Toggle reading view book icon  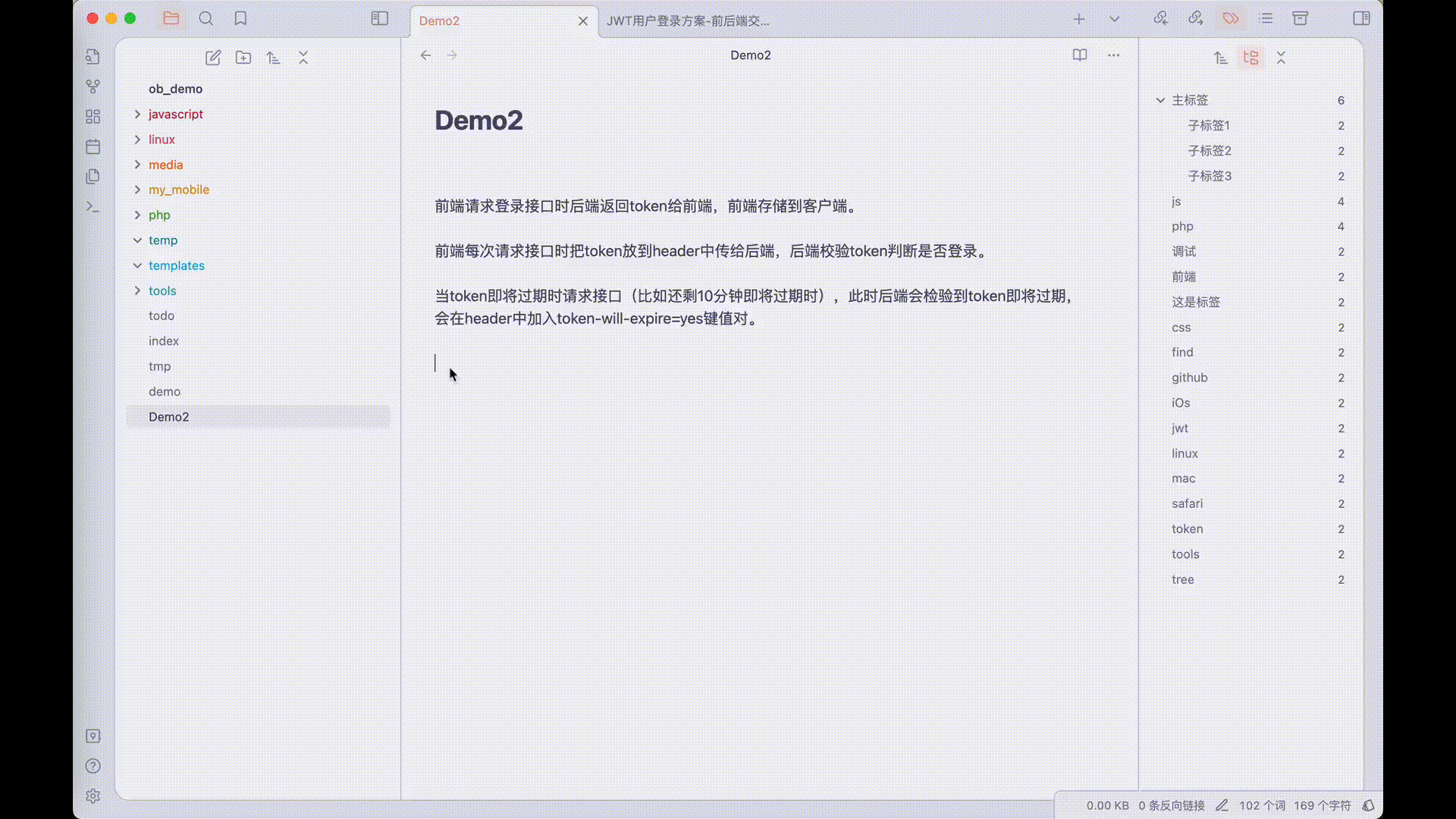pos(1080,55)
